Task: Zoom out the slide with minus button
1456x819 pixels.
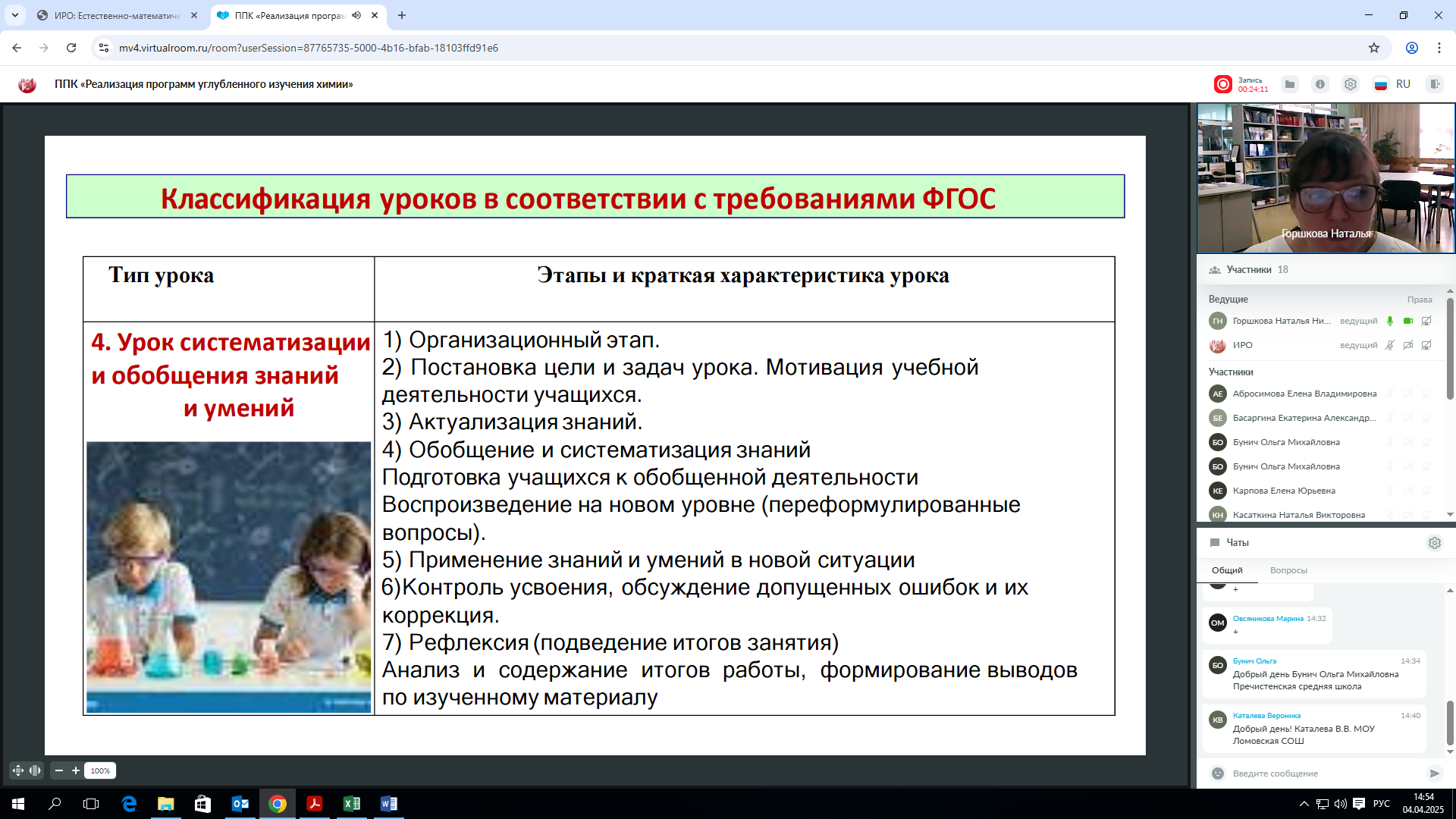Action: (x=59, y=770)
